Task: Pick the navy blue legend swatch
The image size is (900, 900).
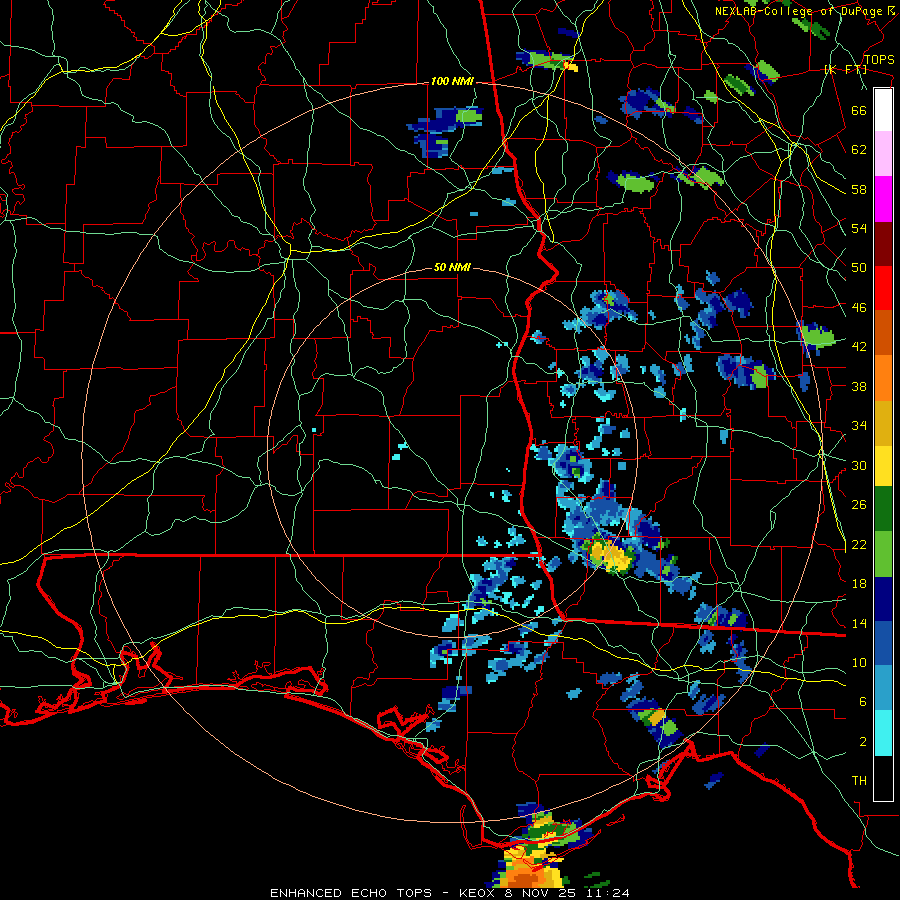Action: 883,599
